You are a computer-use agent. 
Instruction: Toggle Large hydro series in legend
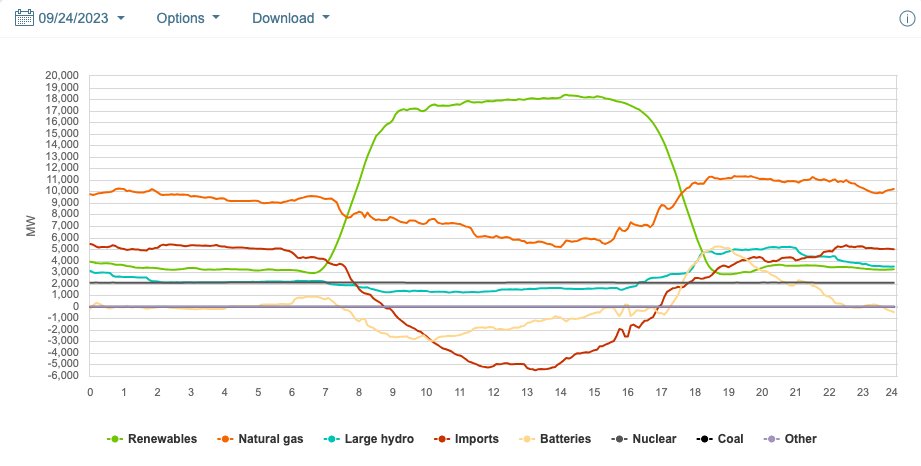click(x=369, y=439)
